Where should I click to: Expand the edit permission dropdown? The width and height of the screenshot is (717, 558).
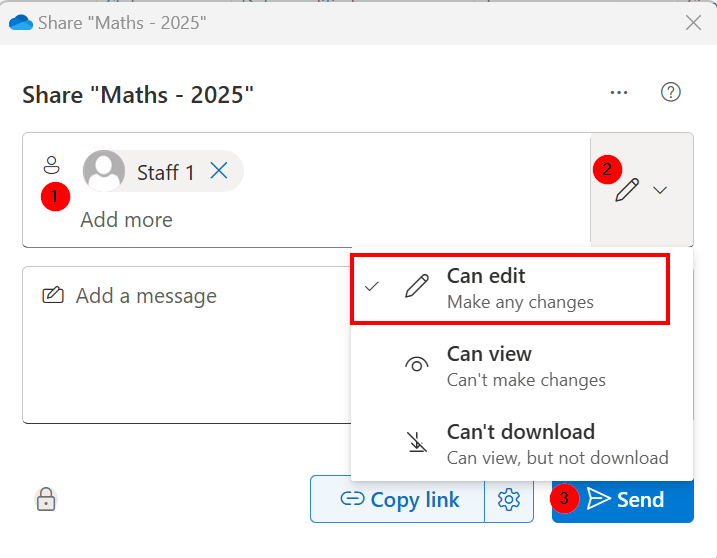(660, 190)
